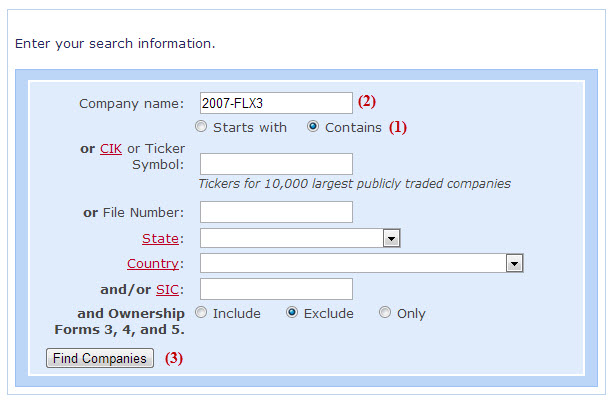Screen dimensions: 610x400
Task: Click the 'Enter your search information' text
Action: 115,44
